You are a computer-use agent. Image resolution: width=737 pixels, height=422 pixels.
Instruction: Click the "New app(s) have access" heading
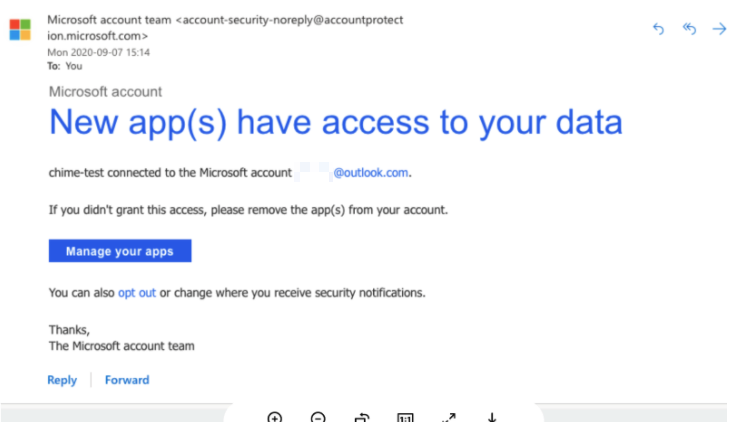pos(335,123)
